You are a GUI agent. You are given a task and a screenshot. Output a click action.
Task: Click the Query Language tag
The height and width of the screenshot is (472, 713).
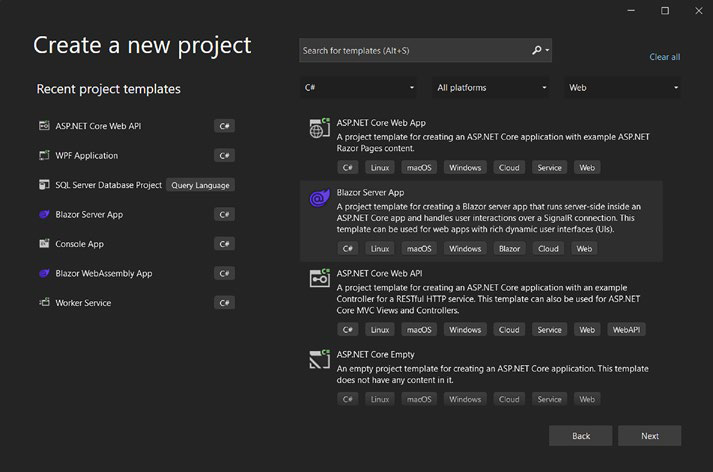(201, 185)
